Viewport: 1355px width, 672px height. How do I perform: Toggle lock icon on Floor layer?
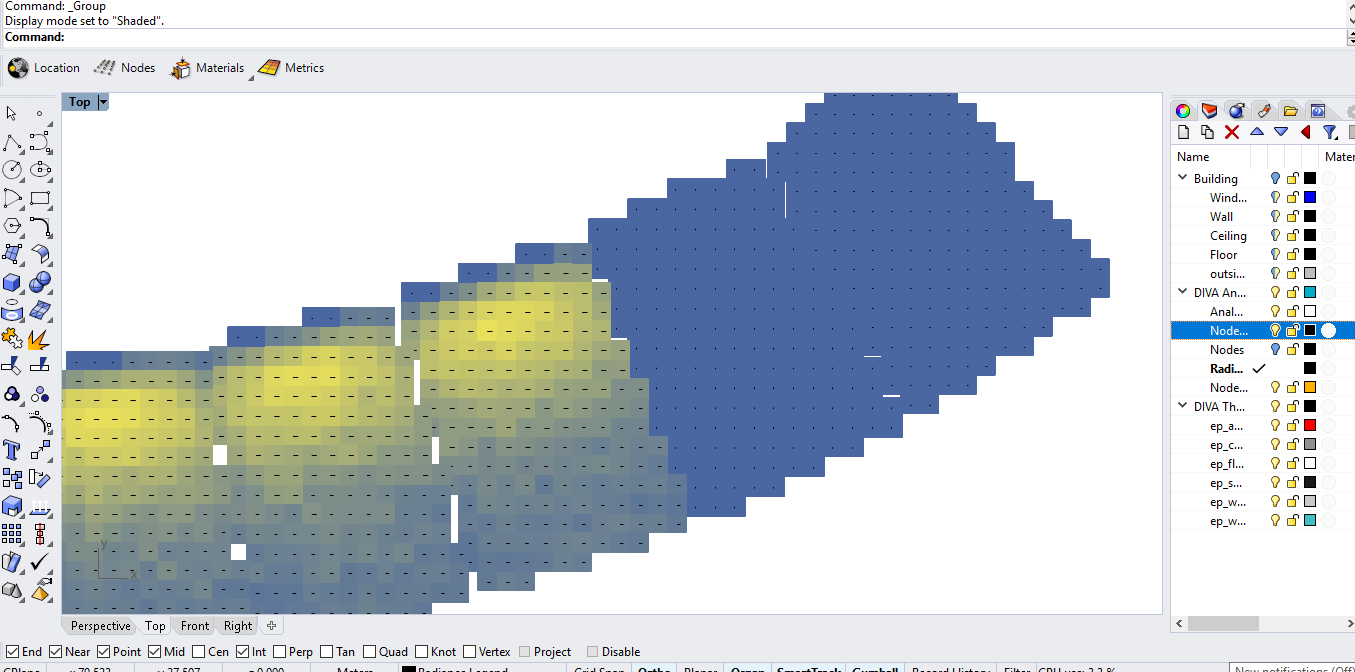tap(1292, 254)
